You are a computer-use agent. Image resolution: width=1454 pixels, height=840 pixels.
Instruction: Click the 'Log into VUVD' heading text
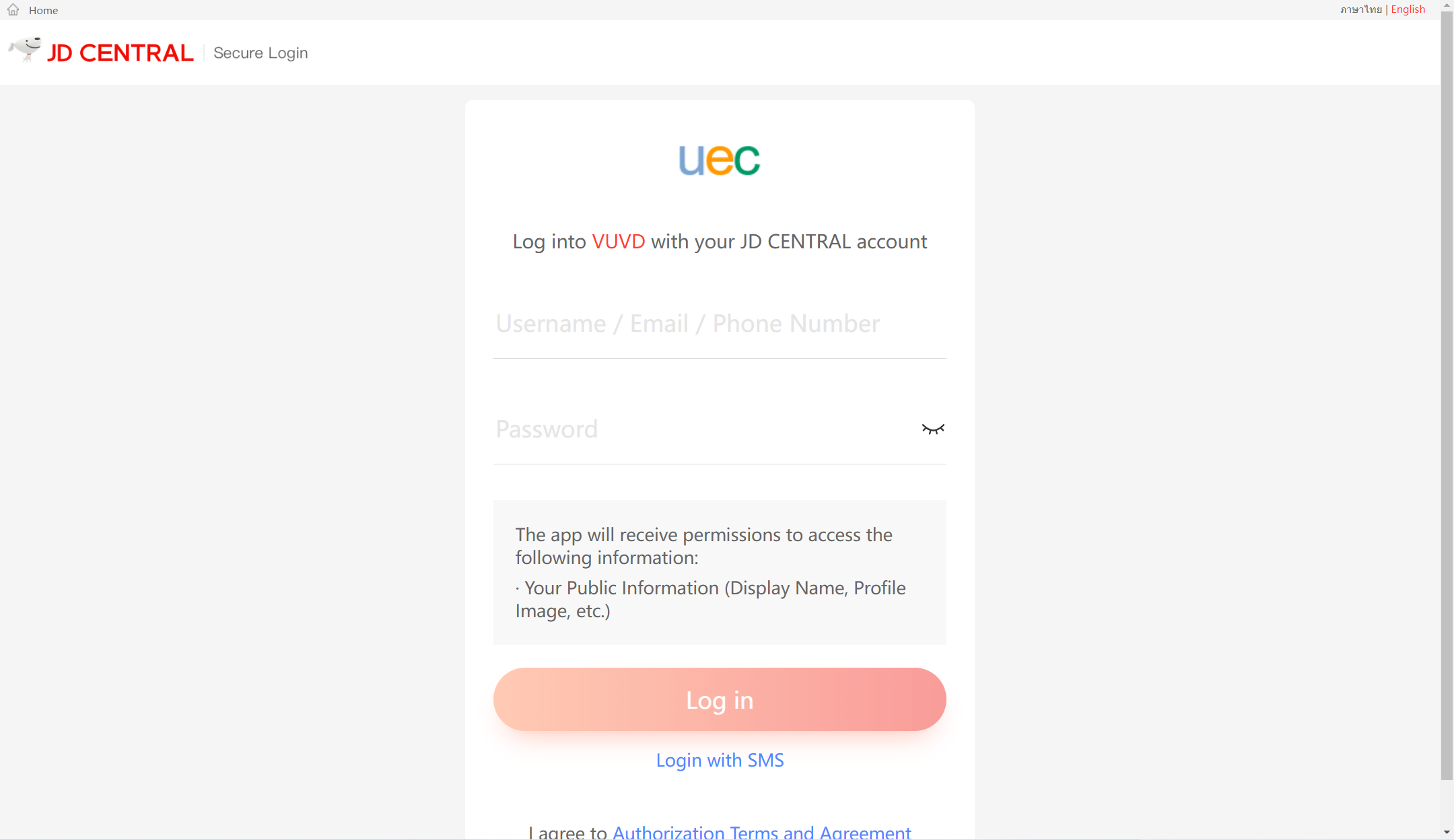pos(720,242)
